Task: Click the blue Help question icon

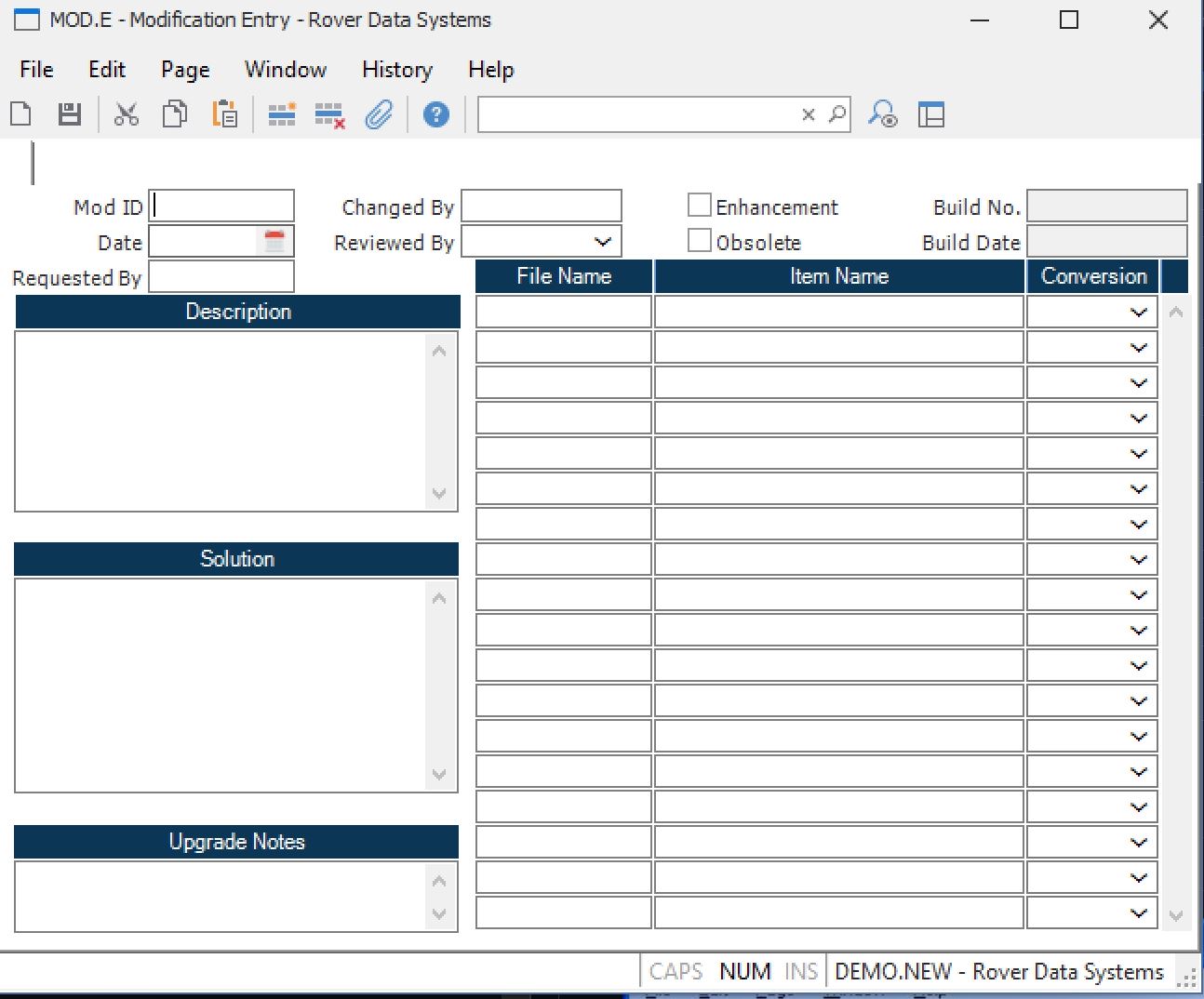Action: tap(435, 114)
